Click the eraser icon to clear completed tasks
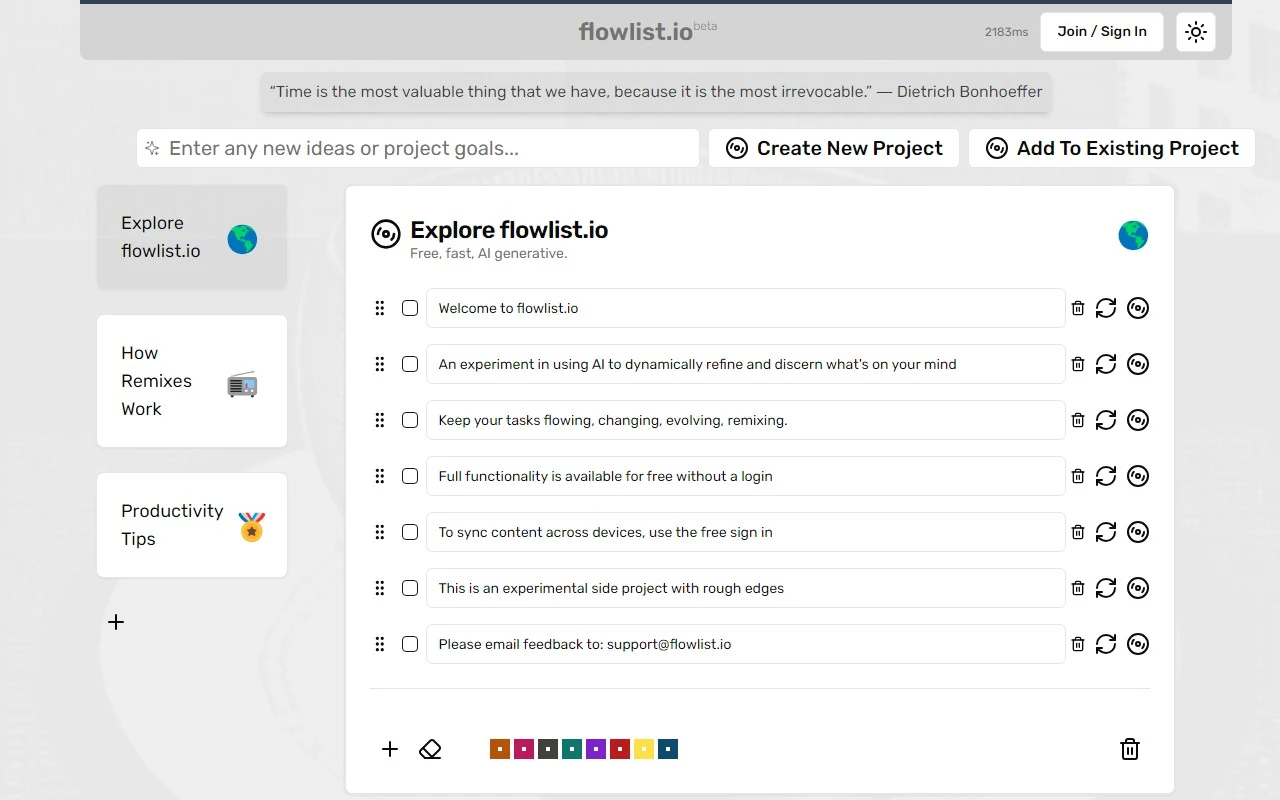This screenshot has width=1280, height=800. 430,749
